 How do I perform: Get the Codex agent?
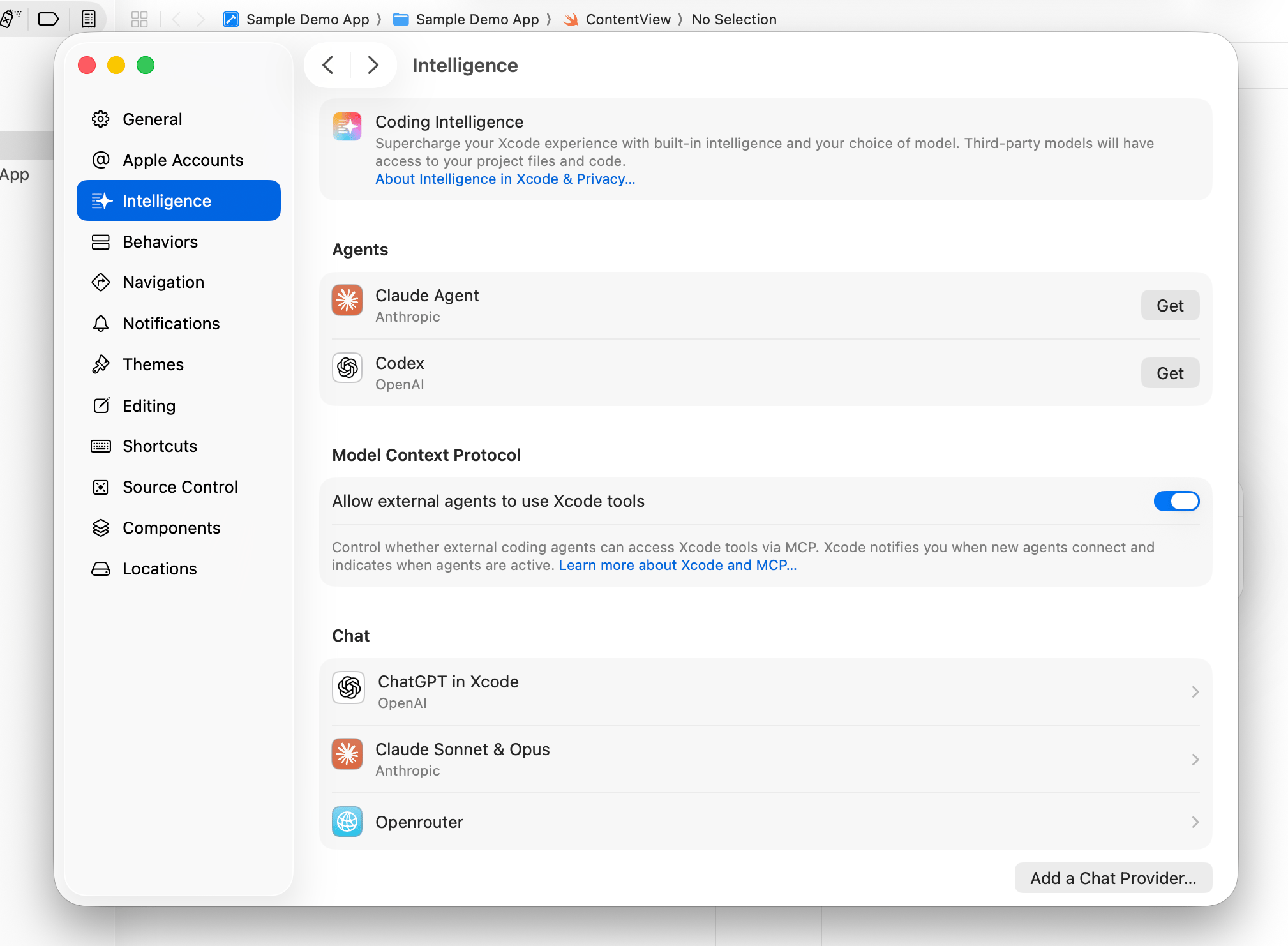coord(1170,373)
